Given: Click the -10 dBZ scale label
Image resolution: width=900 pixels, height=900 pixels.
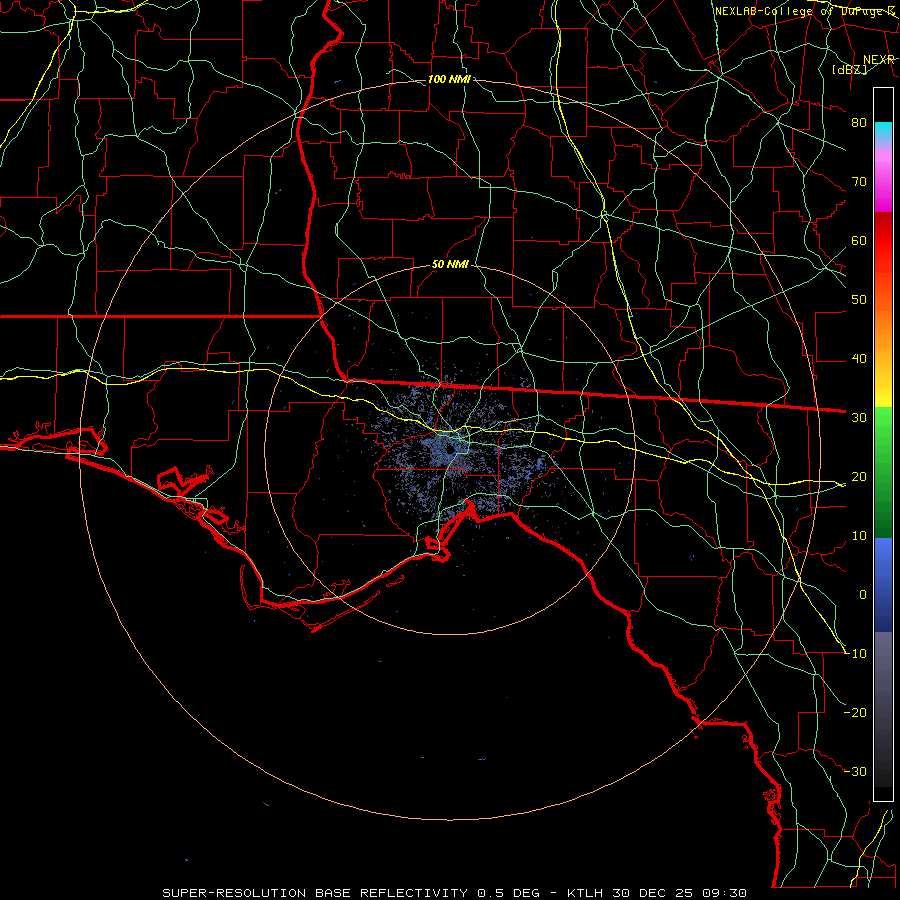Looking at the screenshot, I should (855, 654).
